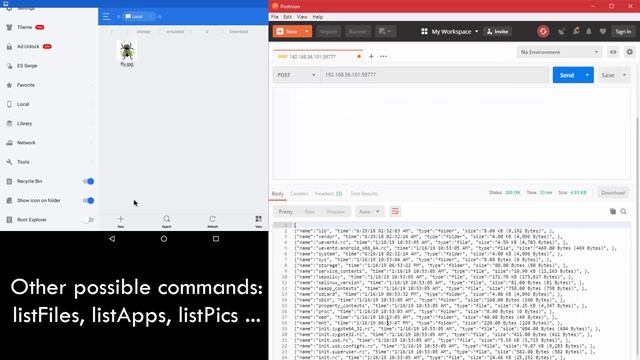Tap the Android recent apps button

216,239
